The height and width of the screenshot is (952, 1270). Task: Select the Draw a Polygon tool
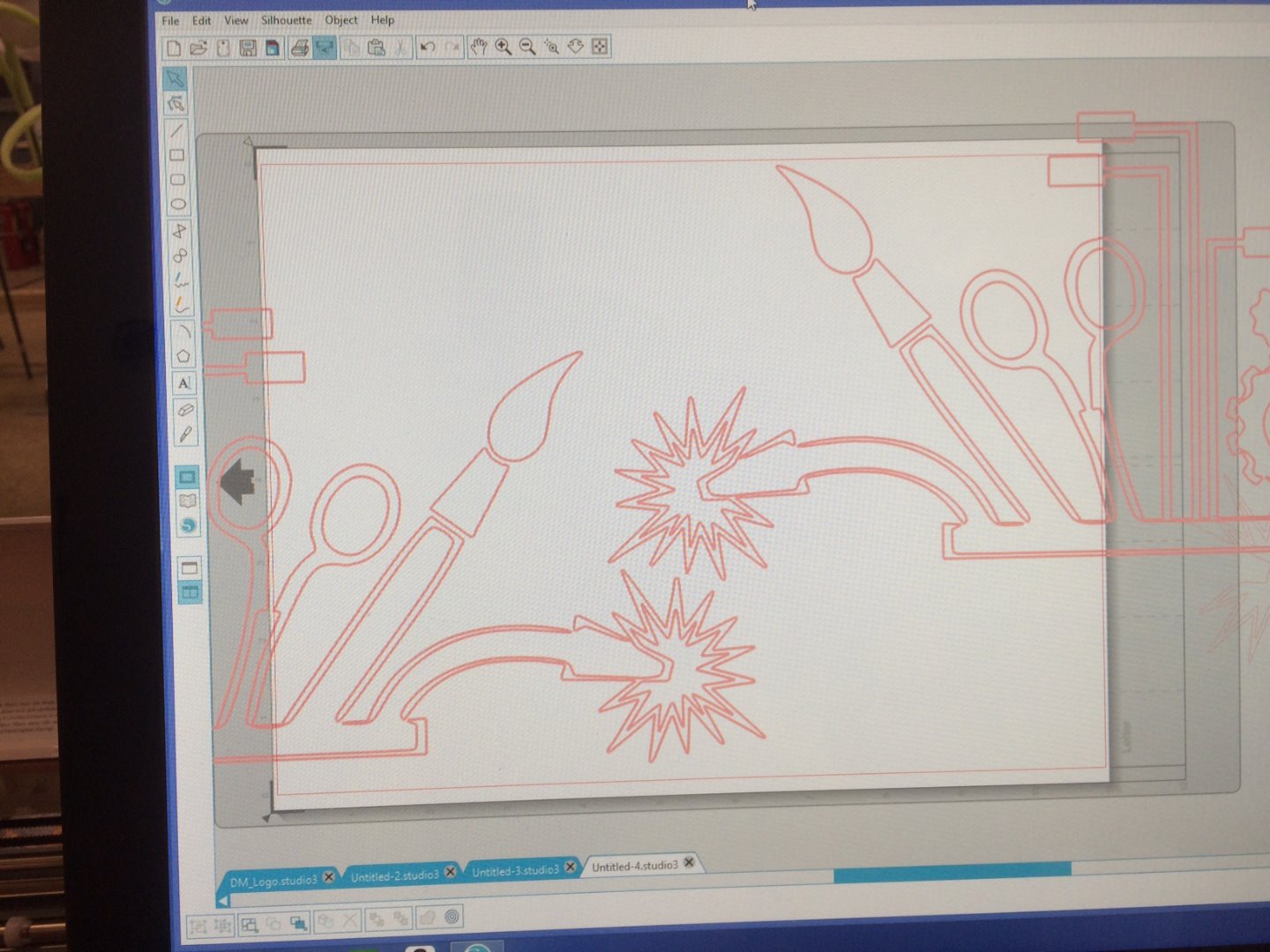(179, 231)
